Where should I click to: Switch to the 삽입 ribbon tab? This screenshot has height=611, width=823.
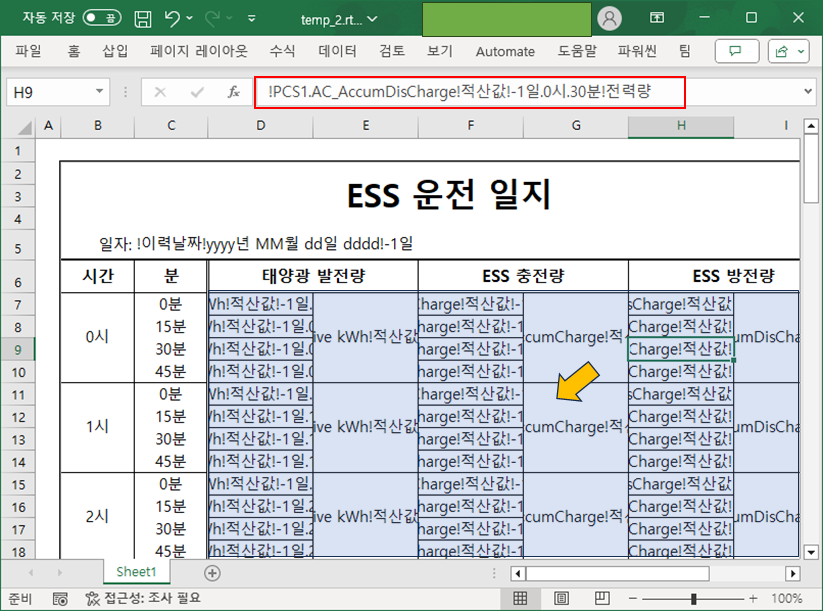click(115, 51)
